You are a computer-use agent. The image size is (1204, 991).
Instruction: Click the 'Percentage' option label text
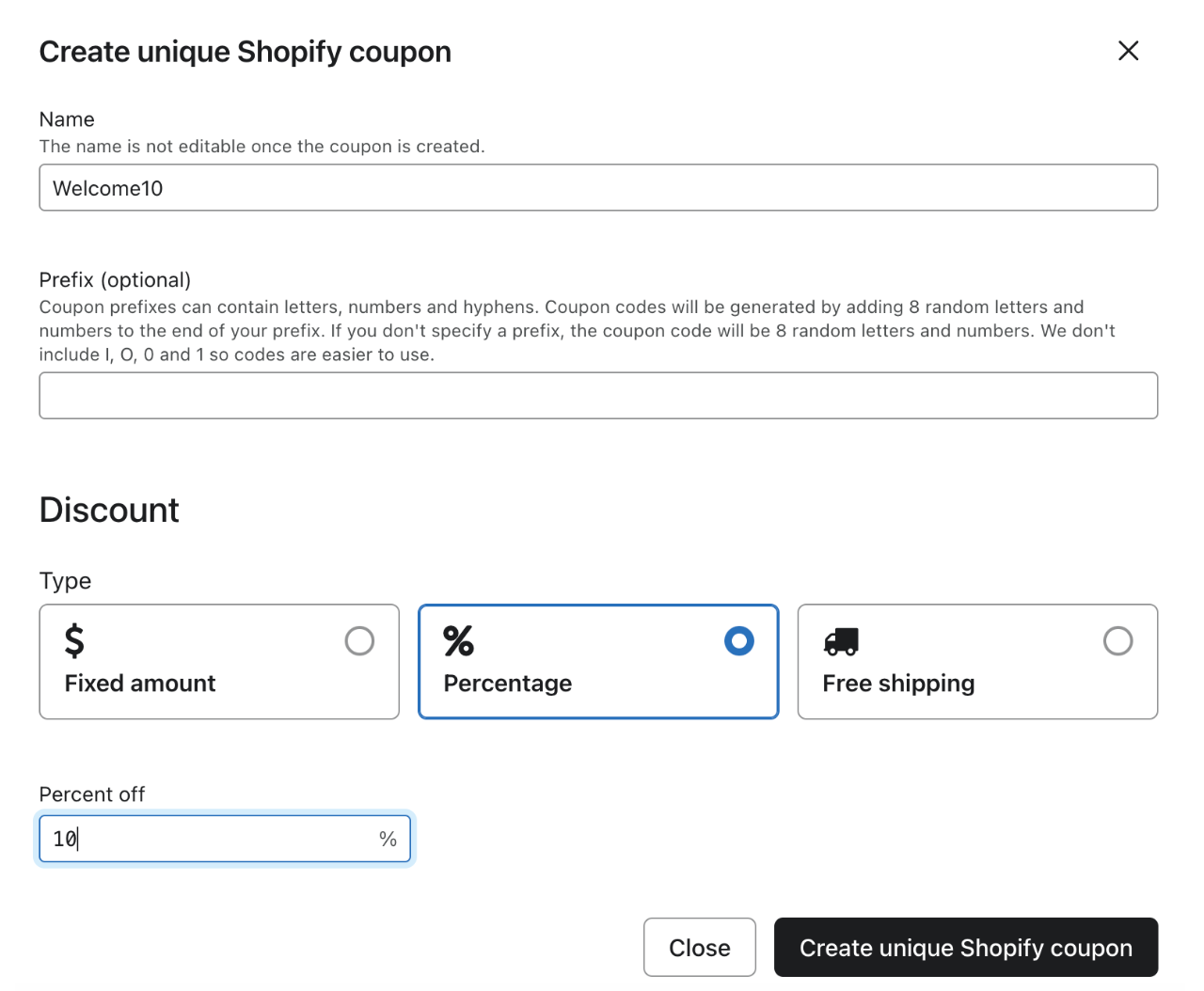(508, 684)
